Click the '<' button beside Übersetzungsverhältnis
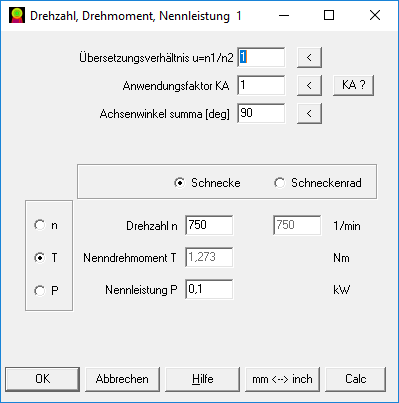Viewport: 399px width, 403px height. pyautogui.click(x=309, y=57)
